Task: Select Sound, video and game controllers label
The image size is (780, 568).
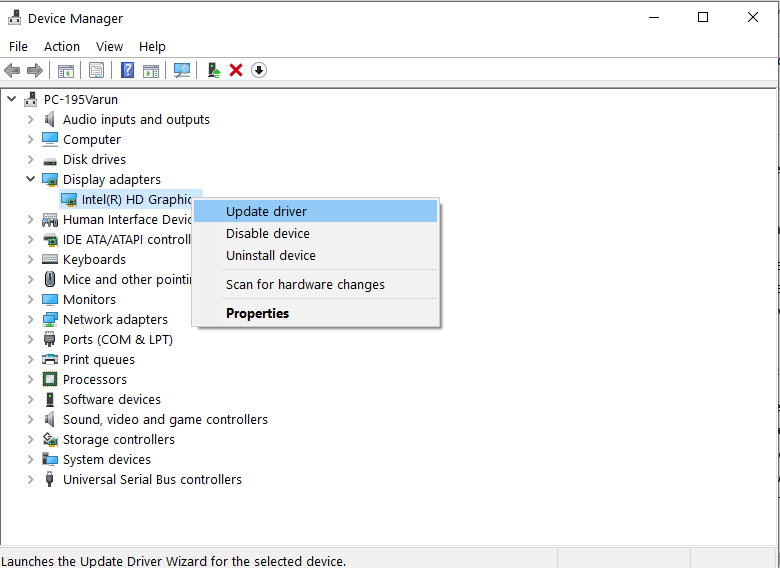Action: pyautogui.click(x=165, y=420)
